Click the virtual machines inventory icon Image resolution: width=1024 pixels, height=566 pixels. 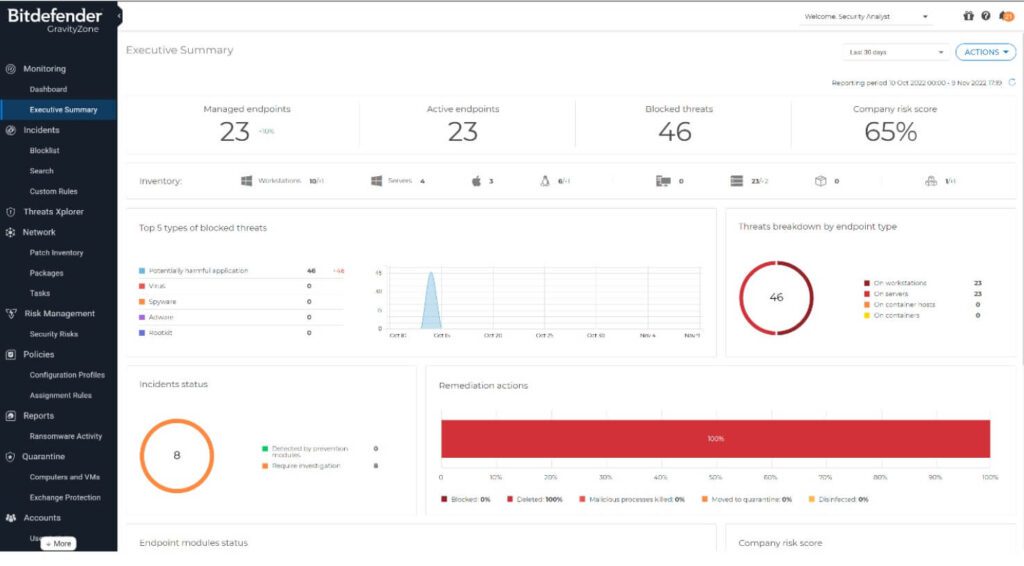tap(737, 181)
